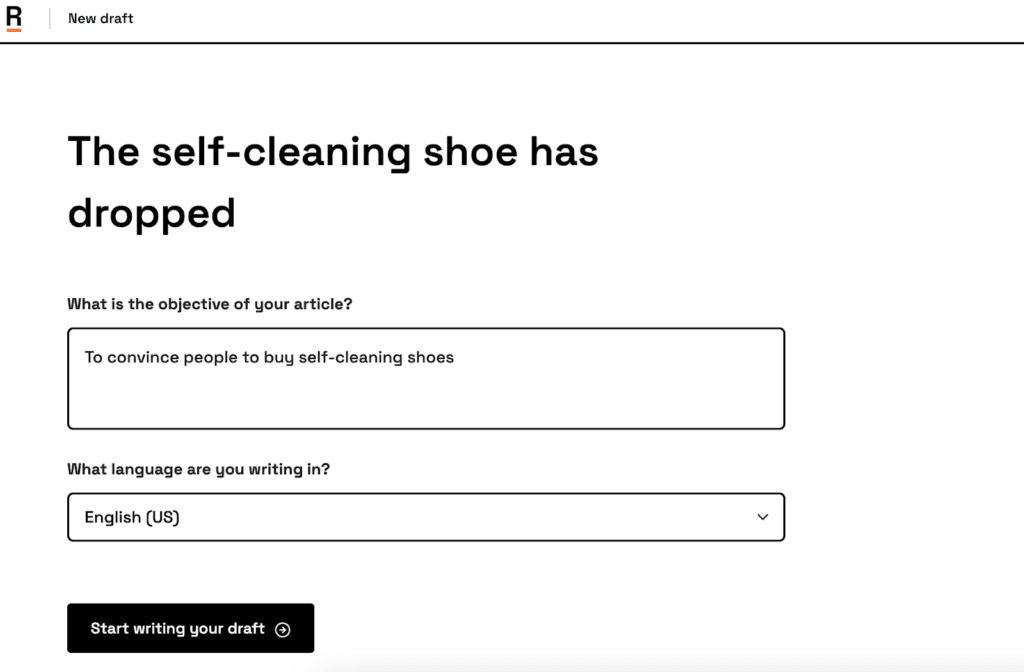Click the 'English (US)' selected value text
The height and width of the screenshot is (672, 1024).
pyautogui.click(x=131, y=517)
